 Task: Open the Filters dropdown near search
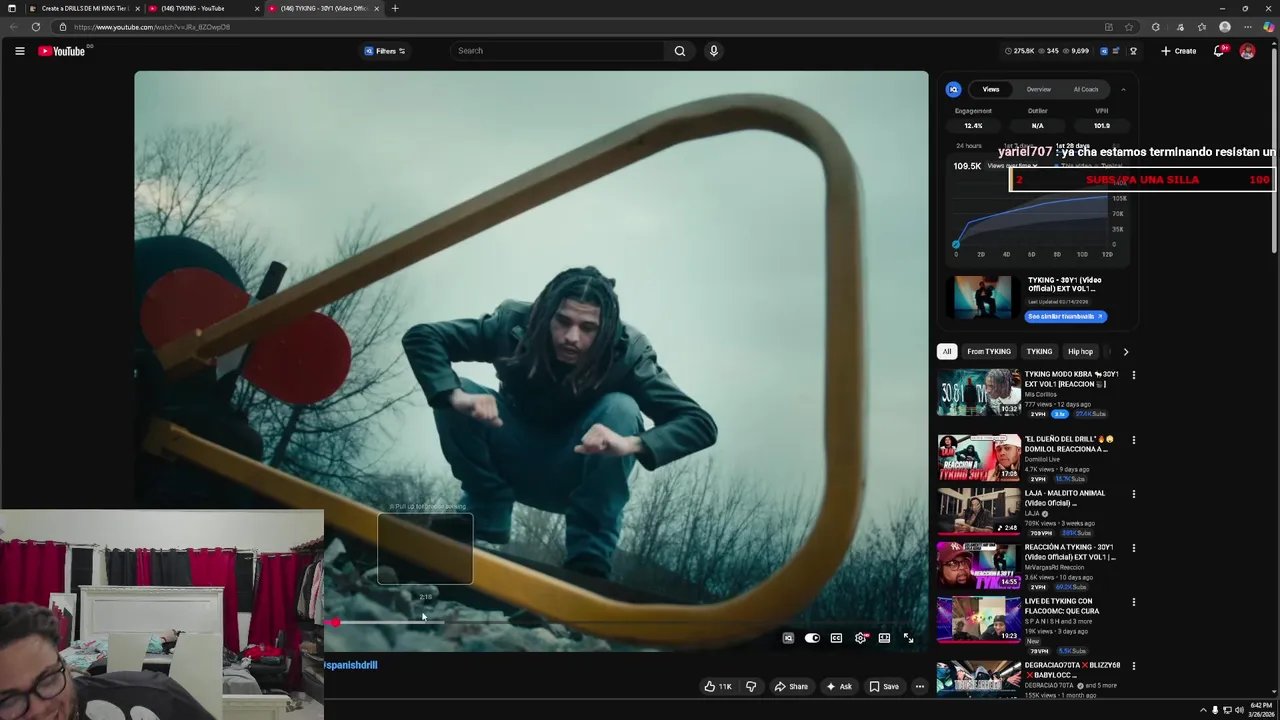[x=385, y=51]
